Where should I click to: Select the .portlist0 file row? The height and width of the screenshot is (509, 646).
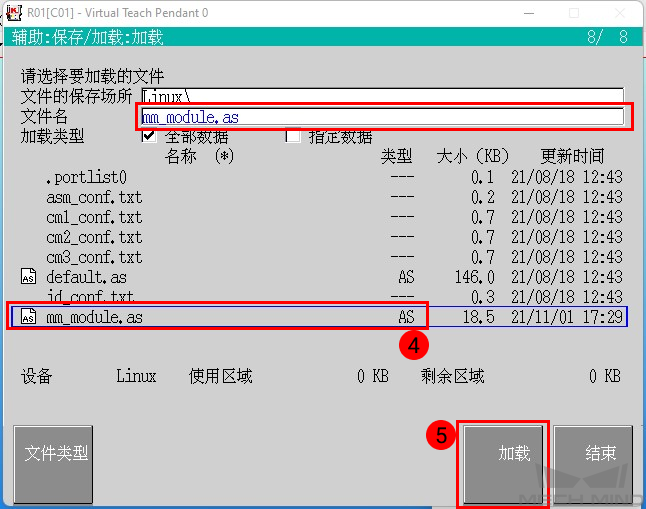[x=87, y=177]
